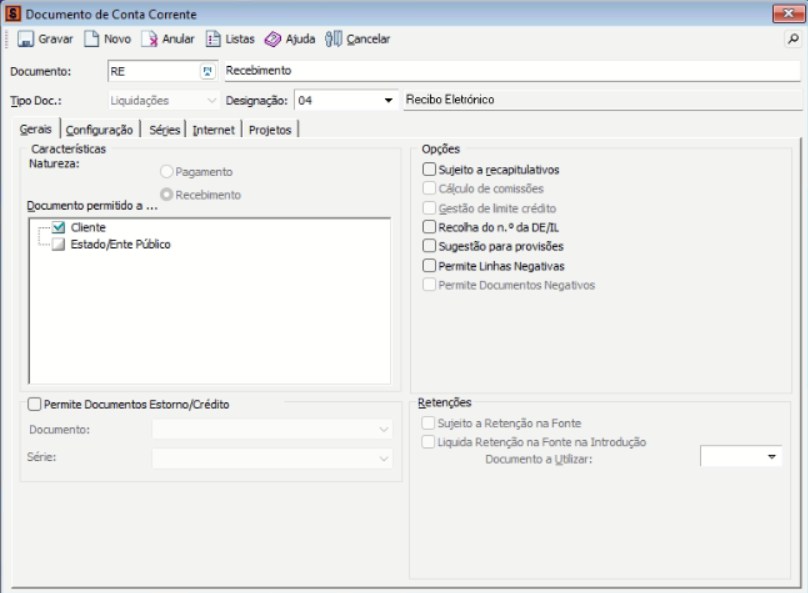Viewport: 808px width, 593px height.
Task: Open Listas from the toolbar
Action: [x=213, y=39]
